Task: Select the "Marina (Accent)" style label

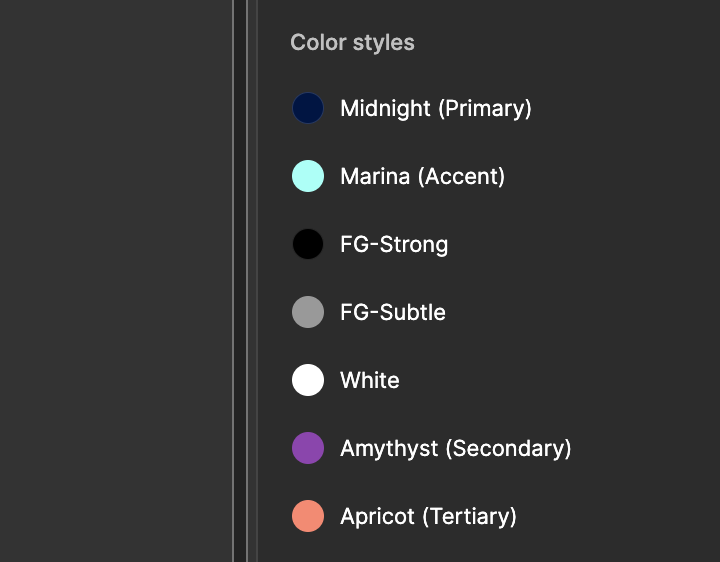Action: coord(422,176)
